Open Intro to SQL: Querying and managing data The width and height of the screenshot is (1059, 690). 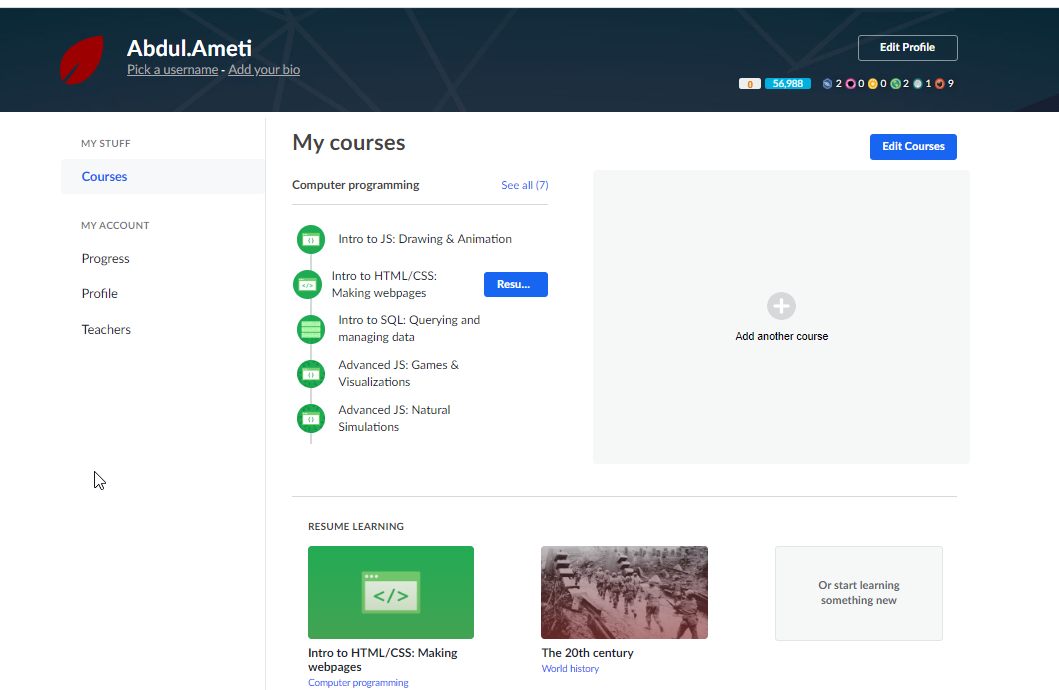point(409,328)
